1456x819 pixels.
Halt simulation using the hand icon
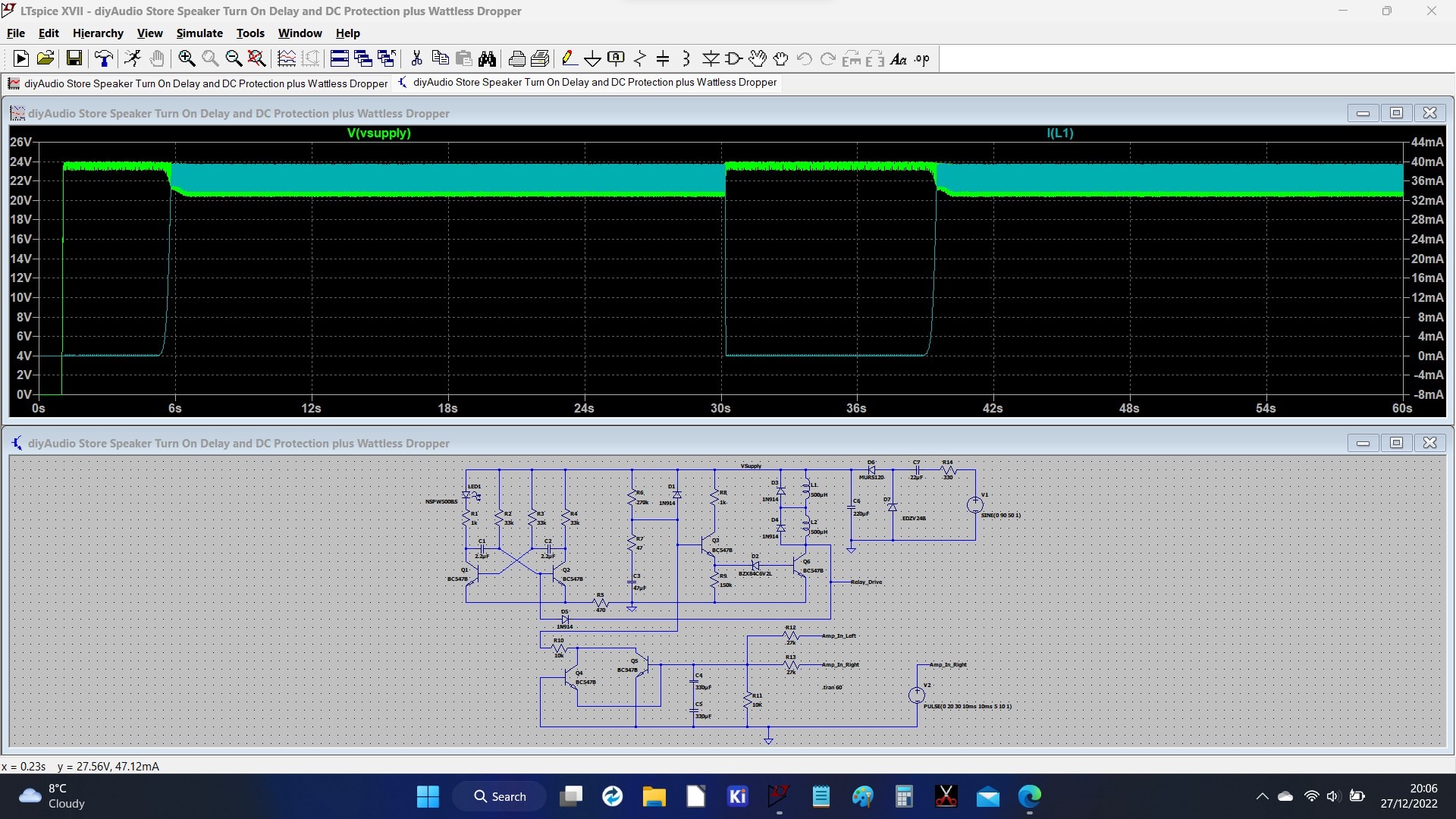[156, 58]
